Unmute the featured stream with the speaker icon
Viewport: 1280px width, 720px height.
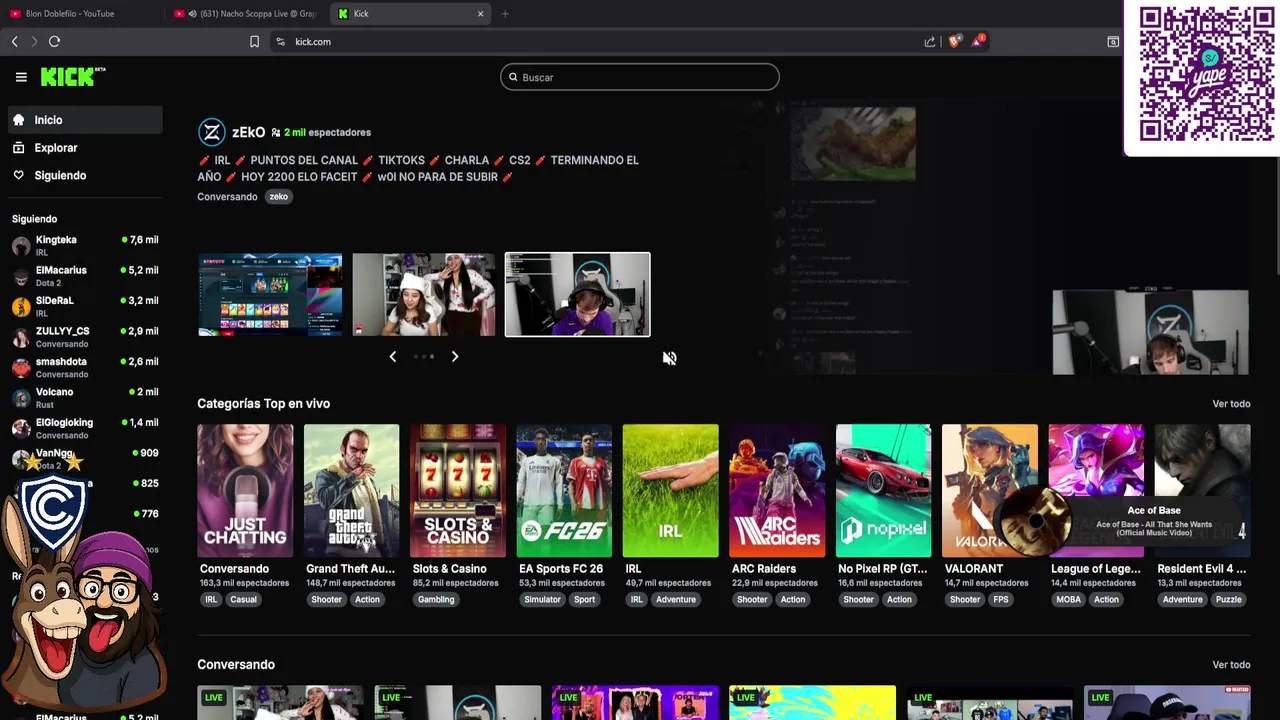(x=669, y=358)
